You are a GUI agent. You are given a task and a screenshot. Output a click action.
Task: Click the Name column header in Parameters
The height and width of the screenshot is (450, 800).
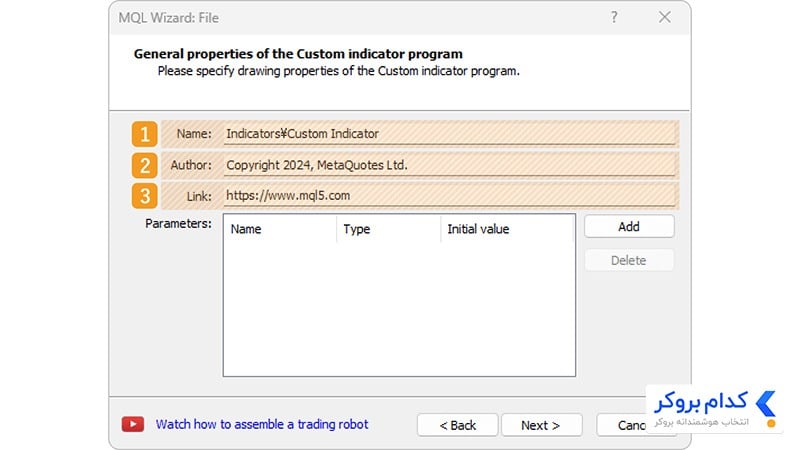tap(280, 229)
